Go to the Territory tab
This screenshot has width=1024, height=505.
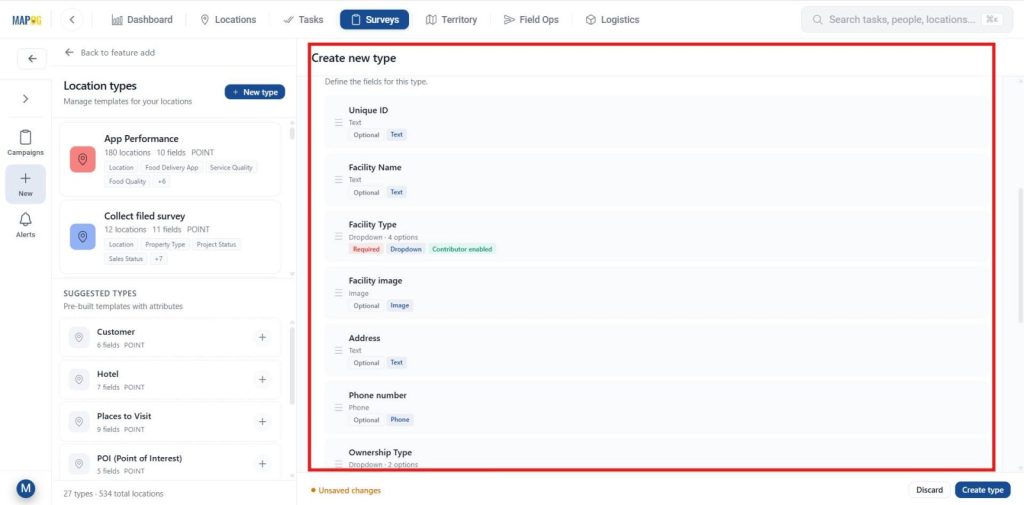point(451,20)
